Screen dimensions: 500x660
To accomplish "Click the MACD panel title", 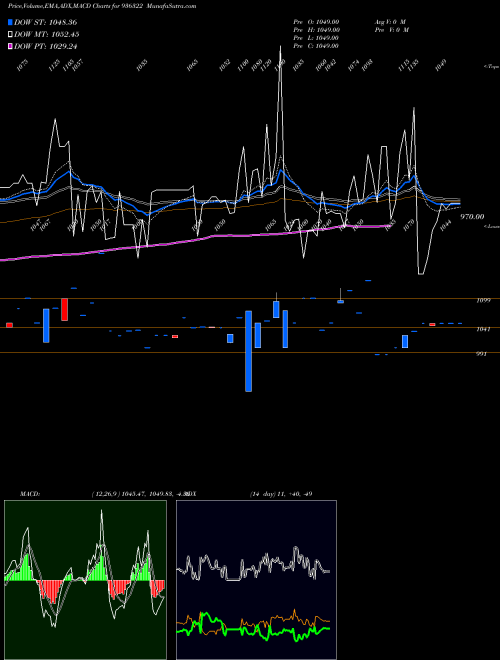I will pos(30,494).
